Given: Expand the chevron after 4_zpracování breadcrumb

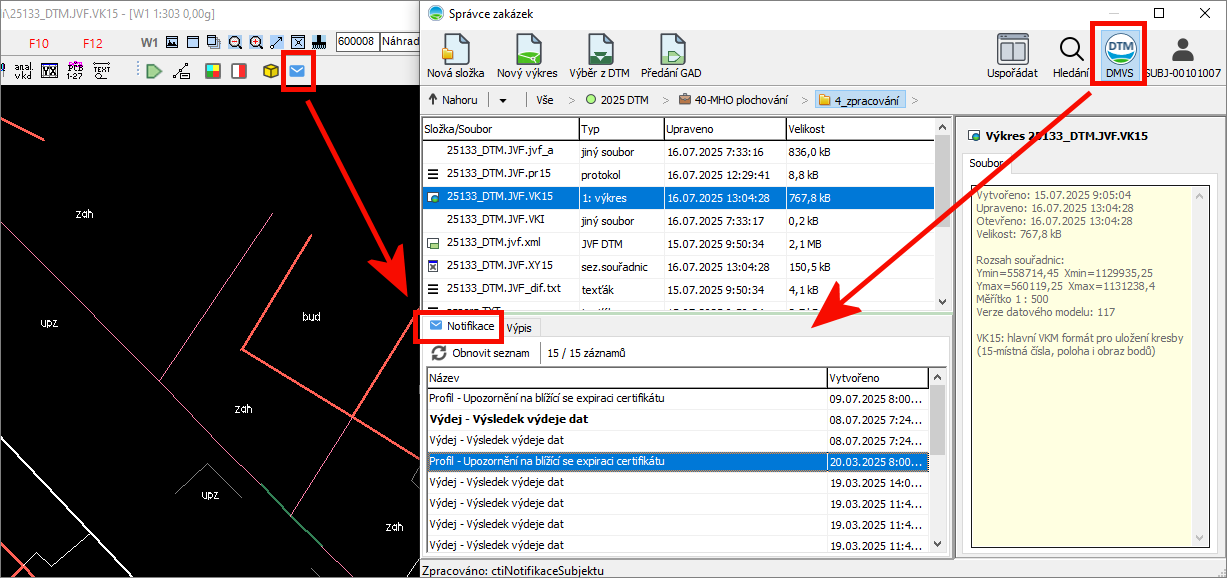Looking at the screenshot, I should coord(914,100).
